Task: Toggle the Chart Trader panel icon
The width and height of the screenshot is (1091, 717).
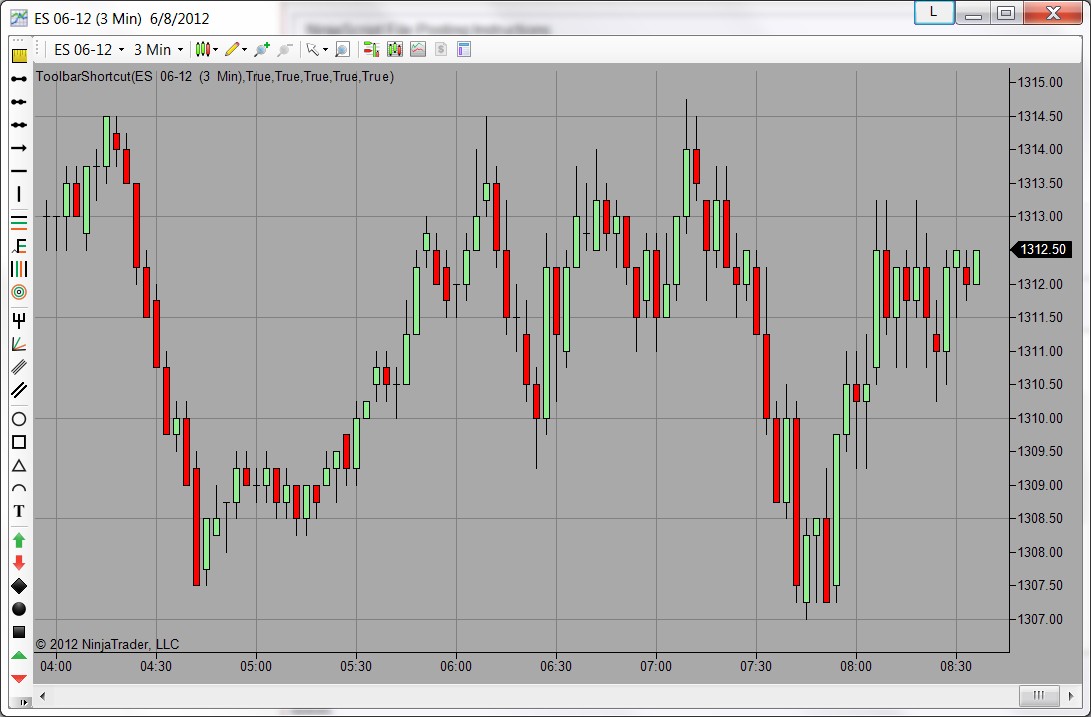Action: click(371, 49)
